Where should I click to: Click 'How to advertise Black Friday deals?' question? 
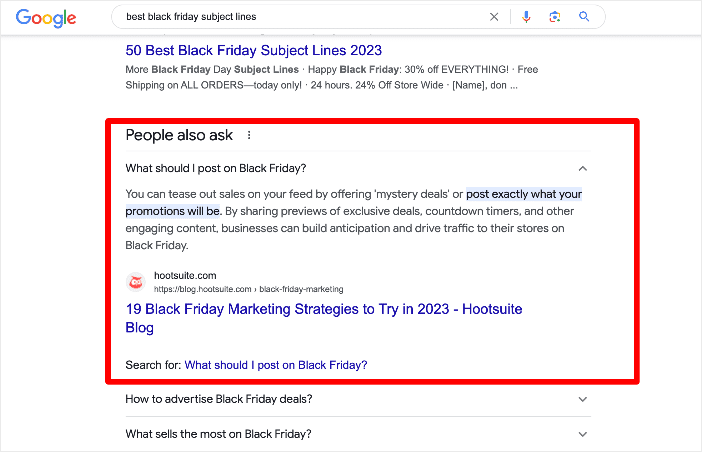coord(219,399)
